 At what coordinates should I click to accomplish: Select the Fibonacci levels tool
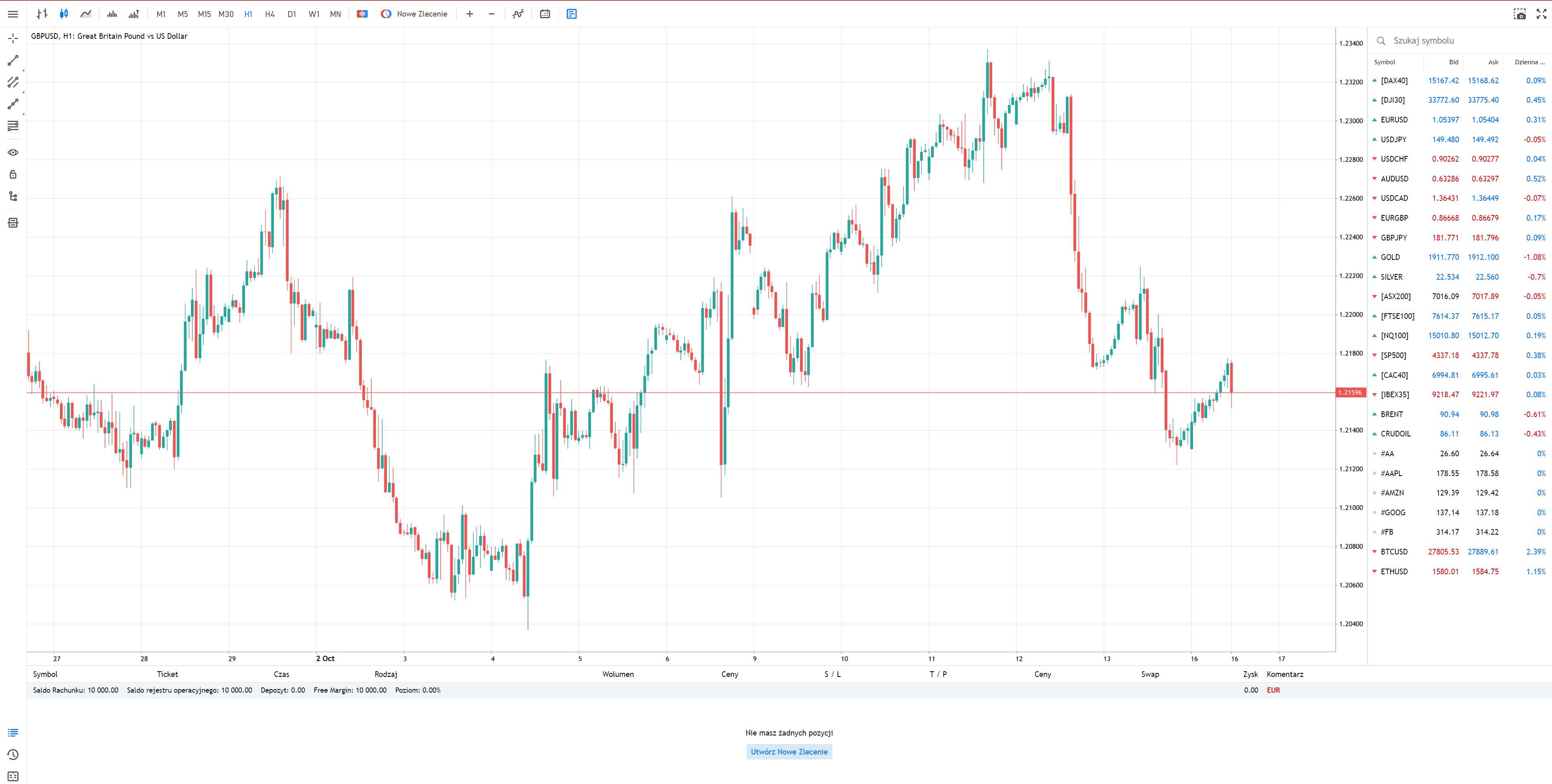(x=13, y=126)
